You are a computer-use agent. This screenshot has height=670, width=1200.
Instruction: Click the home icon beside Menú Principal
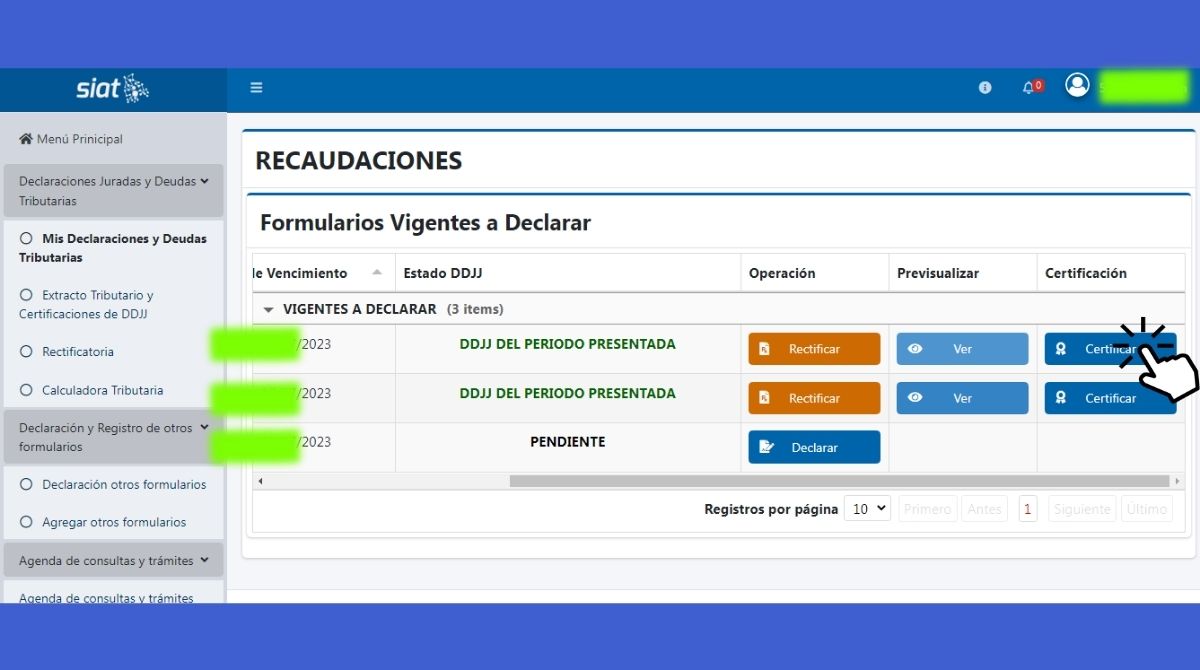[26, 139]
